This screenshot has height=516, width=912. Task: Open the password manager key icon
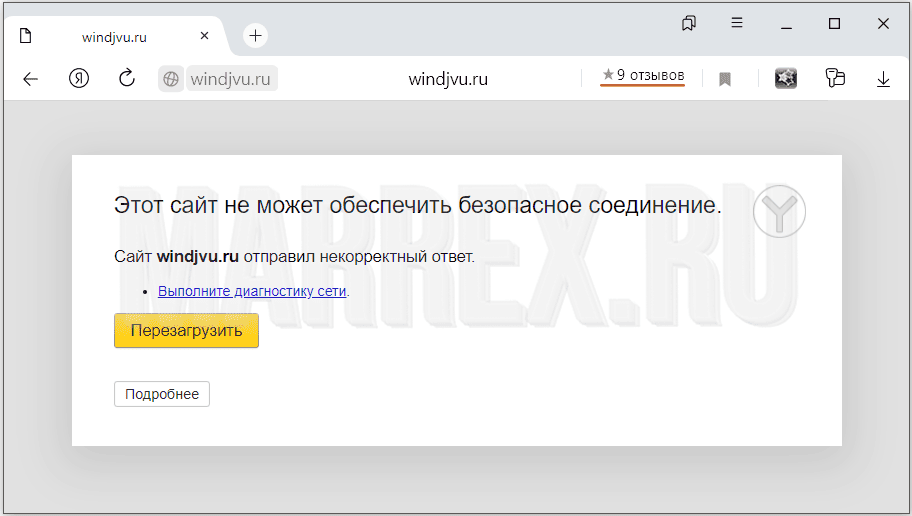click(835, 78)
